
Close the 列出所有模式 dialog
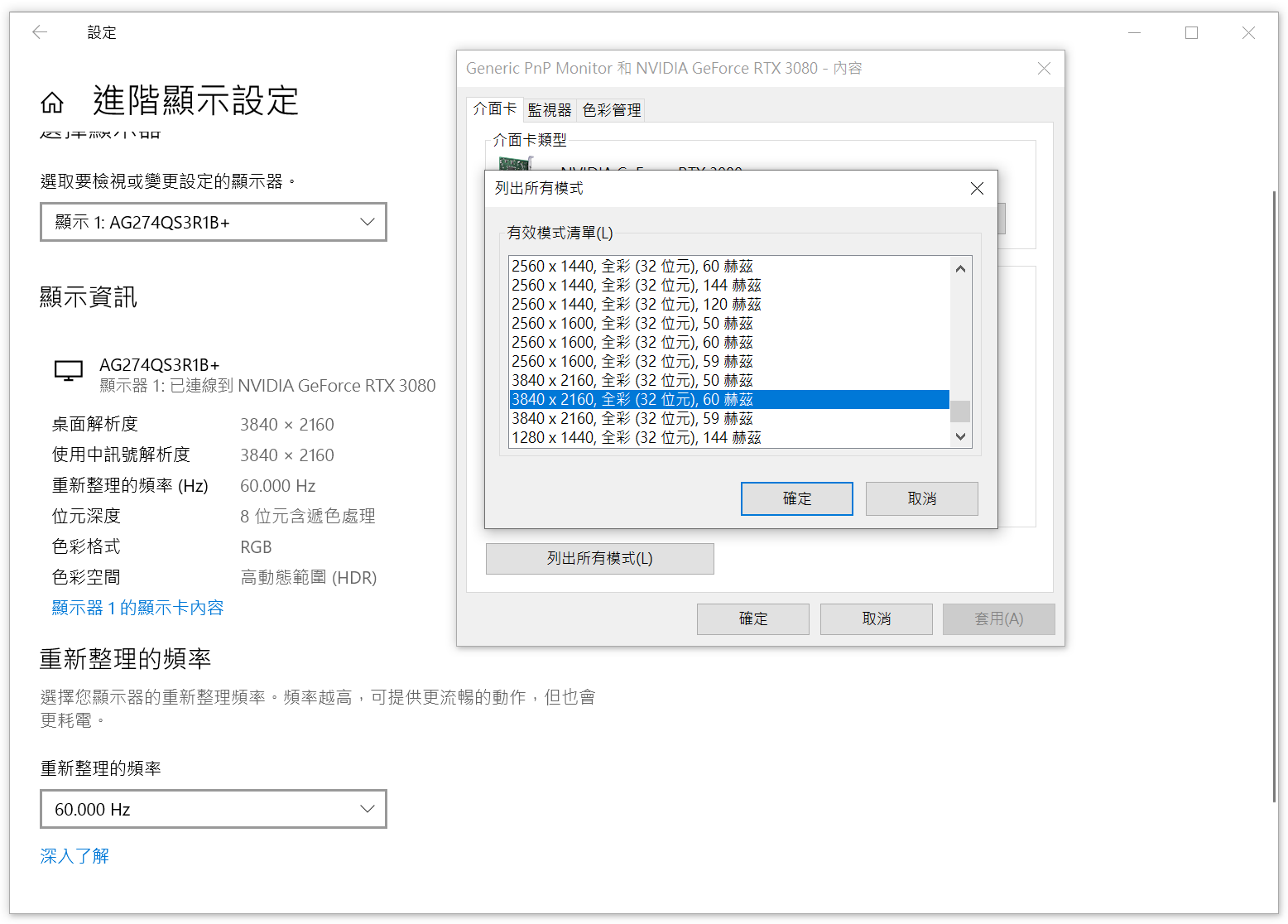977,189
